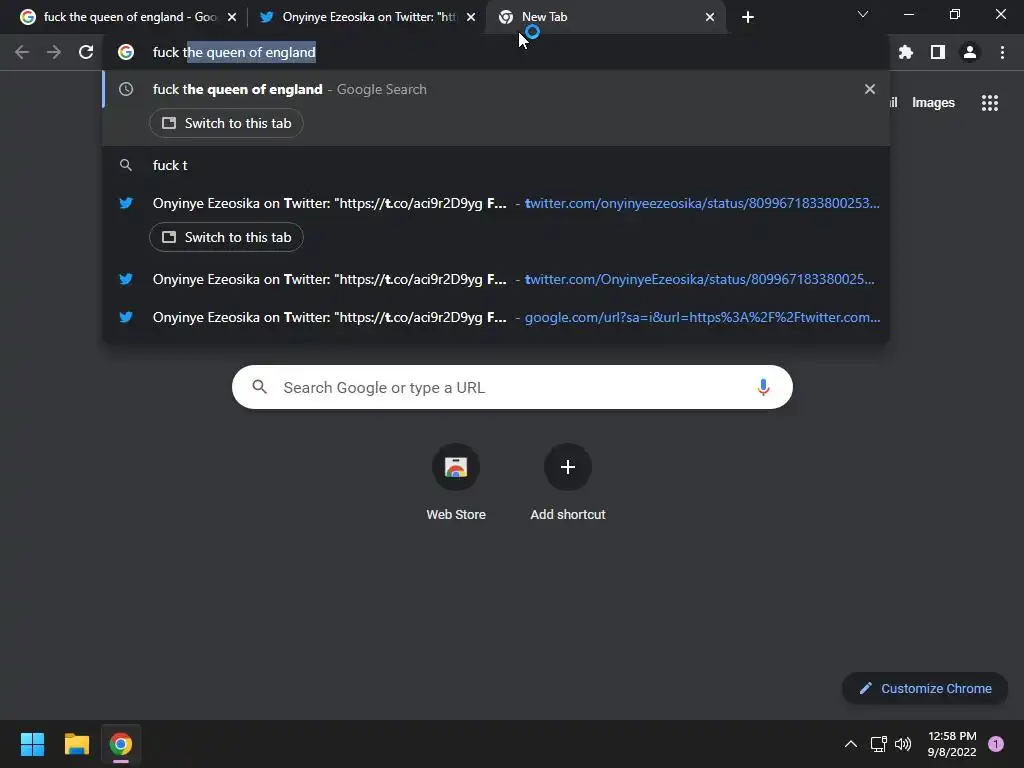Image resolution: width=1024 pixels, height=768 pixels.
Task: Open the Google apps grid
Action: [989, 103]
